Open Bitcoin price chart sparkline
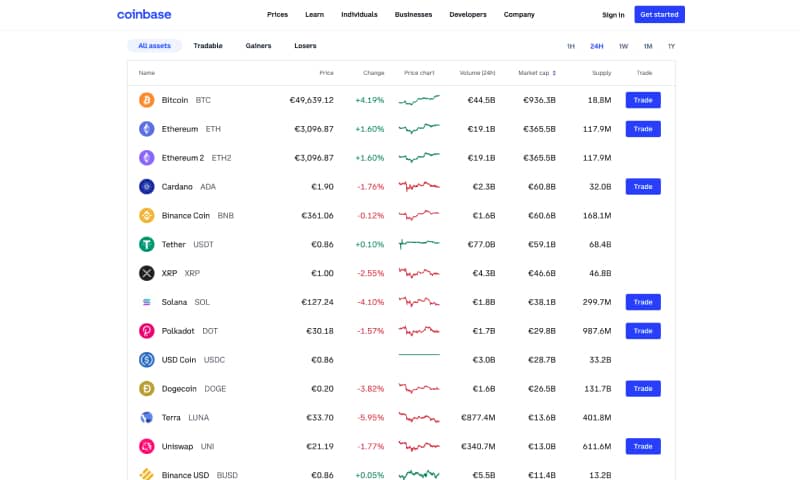 click(x=419, y=100)
